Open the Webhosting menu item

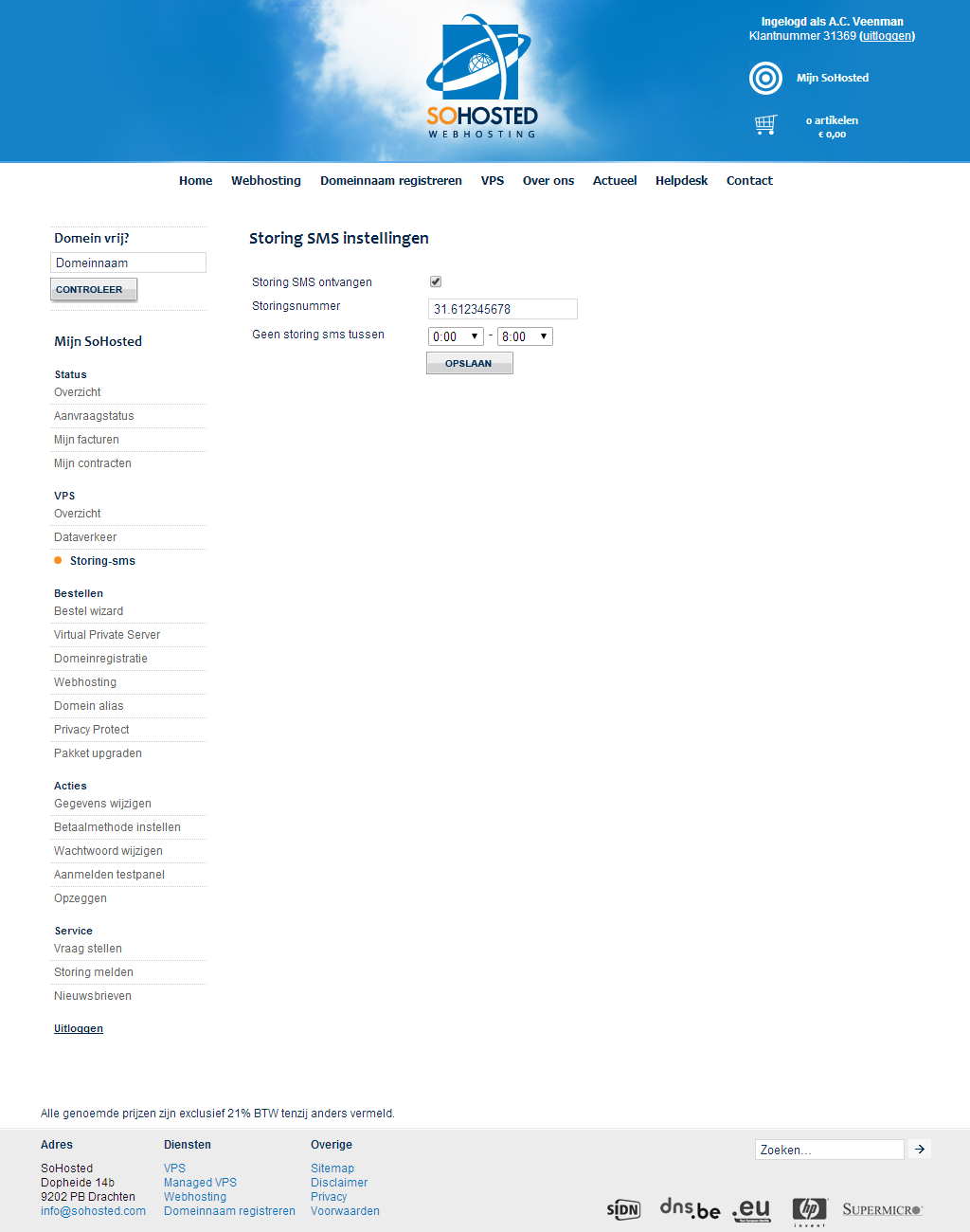click(x=266, y=180)
